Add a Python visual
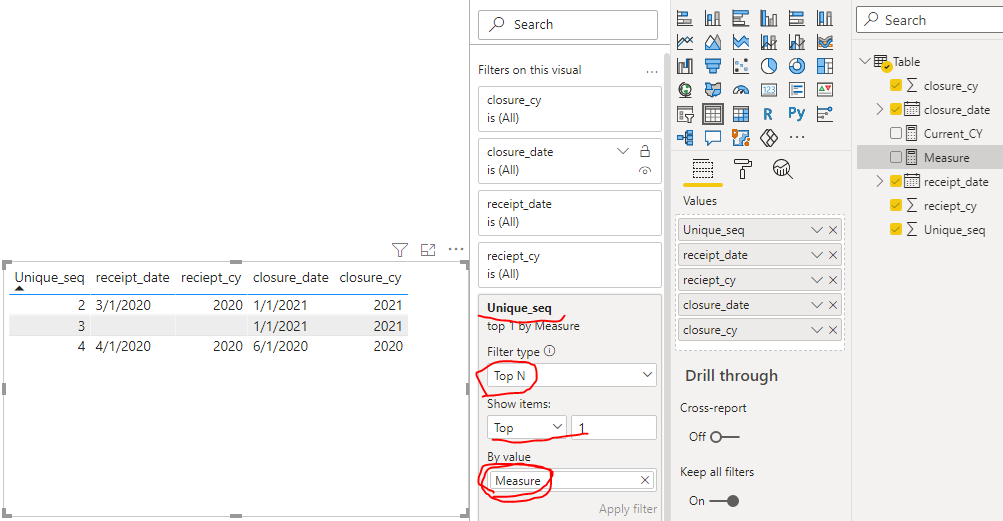This screenshot has height=521, width=1003. (x=796, y=114)
